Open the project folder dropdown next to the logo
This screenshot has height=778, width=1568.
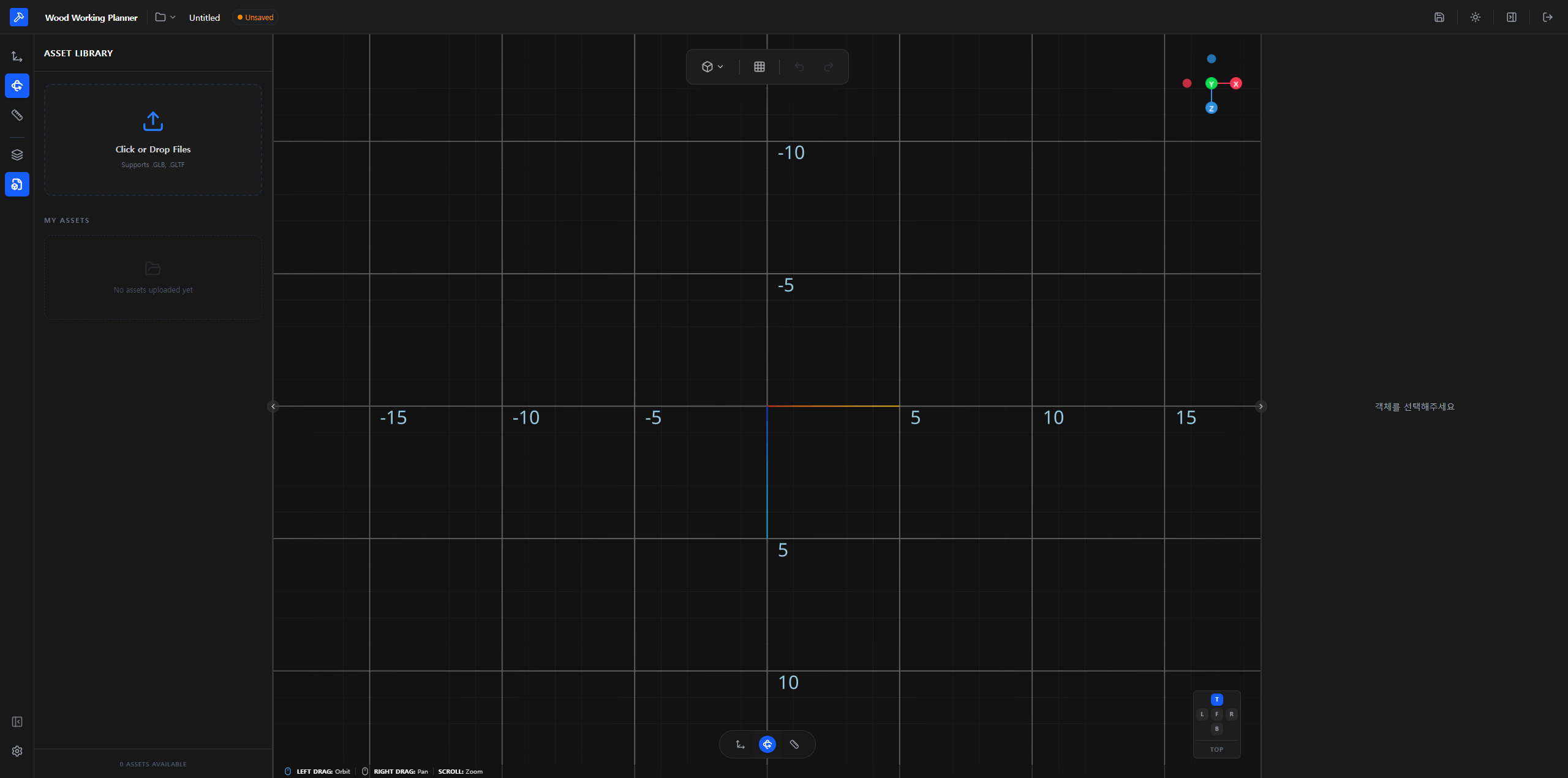[x=164, y=17]
